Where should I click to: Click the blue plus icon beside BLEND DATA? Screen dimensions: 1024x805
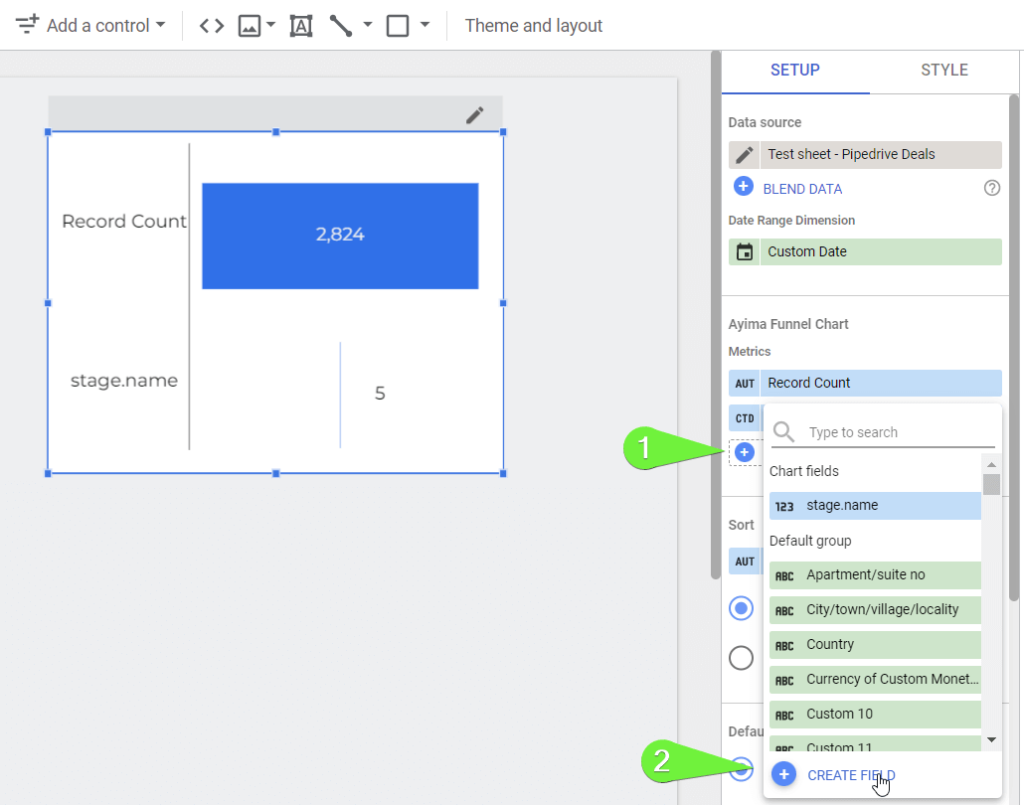[x=743, y=187]
